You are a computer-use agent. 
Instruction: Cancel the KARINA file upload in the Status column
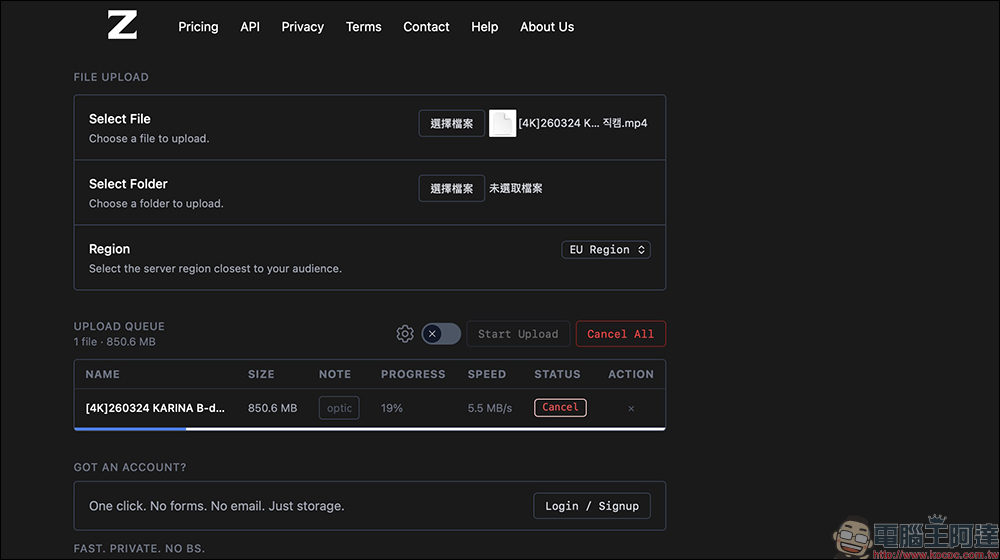click(x=560, y=407)
